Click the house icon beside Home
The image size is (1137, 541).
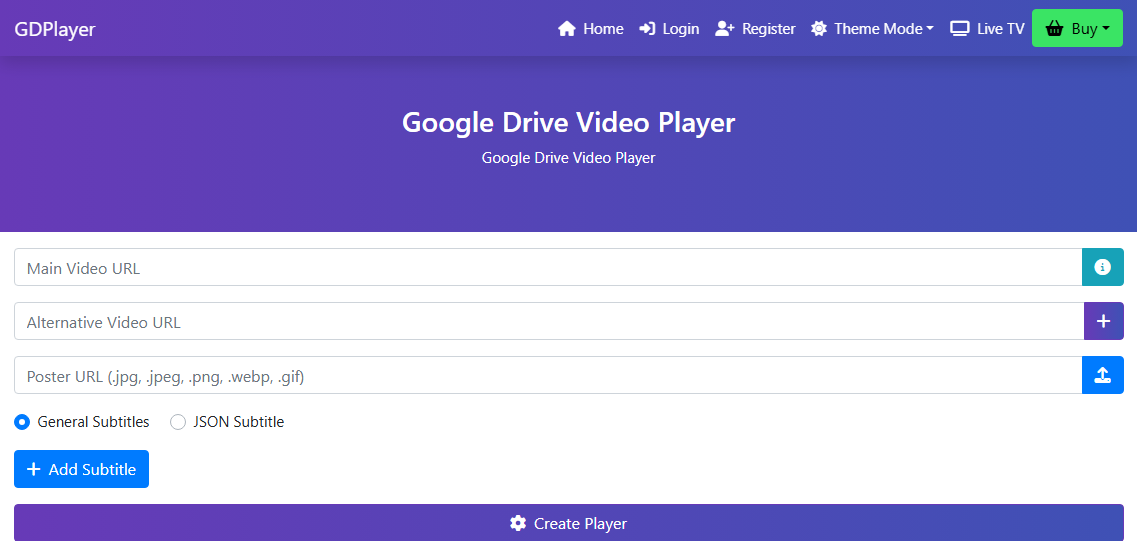pos(567,29)
